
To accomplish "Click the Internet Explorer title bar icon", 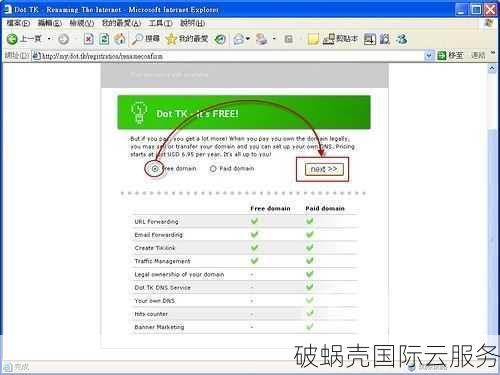I will tap(7, 9).
